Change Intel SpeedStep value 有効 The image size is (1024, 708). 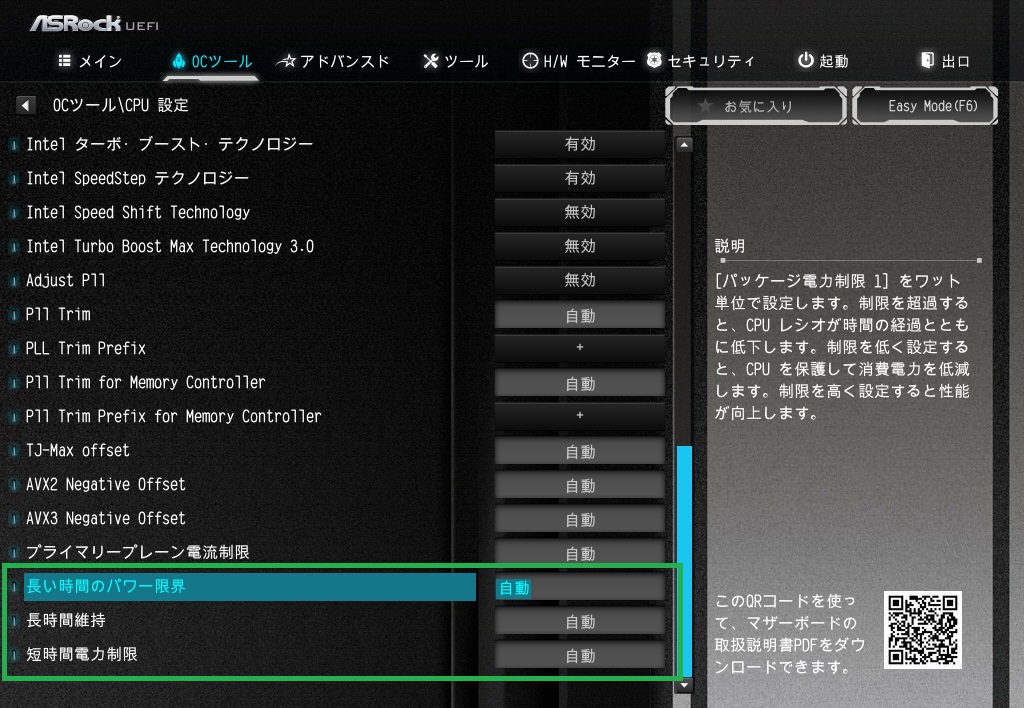[x=580, y=178]
